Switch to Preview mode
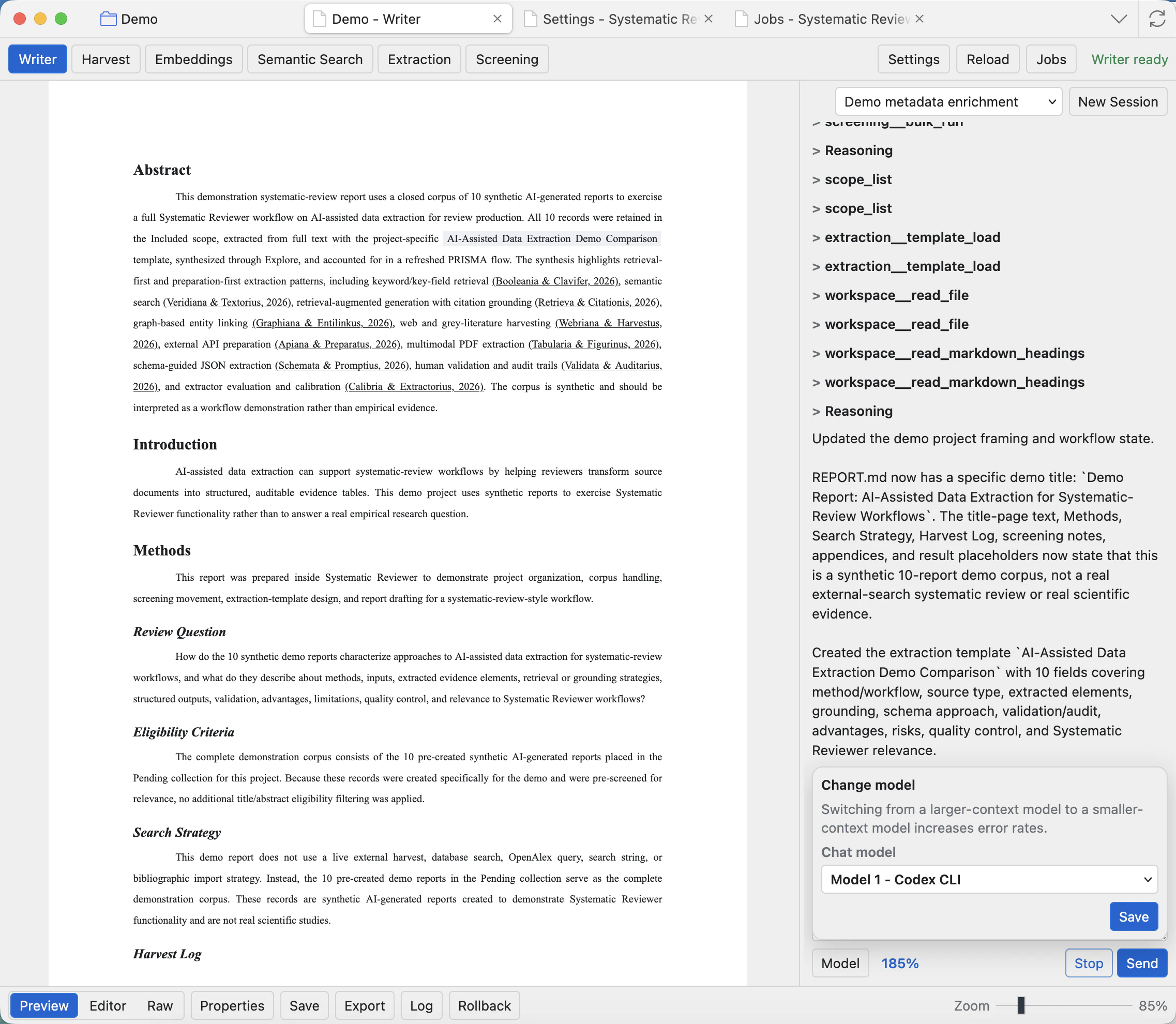1176x1024 pixels. (44, 1006)
